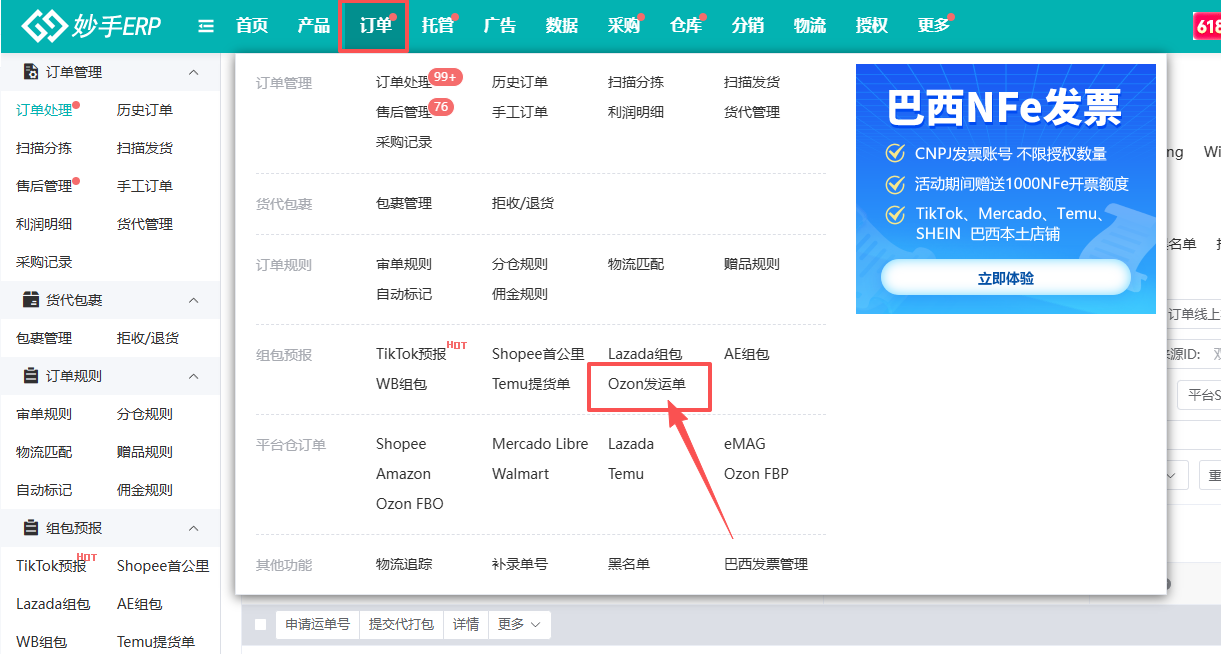Click the 立即体验 banner button
Viewport: 1221px width, 654px height.
pyautogui.click(x=1005, y=278)
